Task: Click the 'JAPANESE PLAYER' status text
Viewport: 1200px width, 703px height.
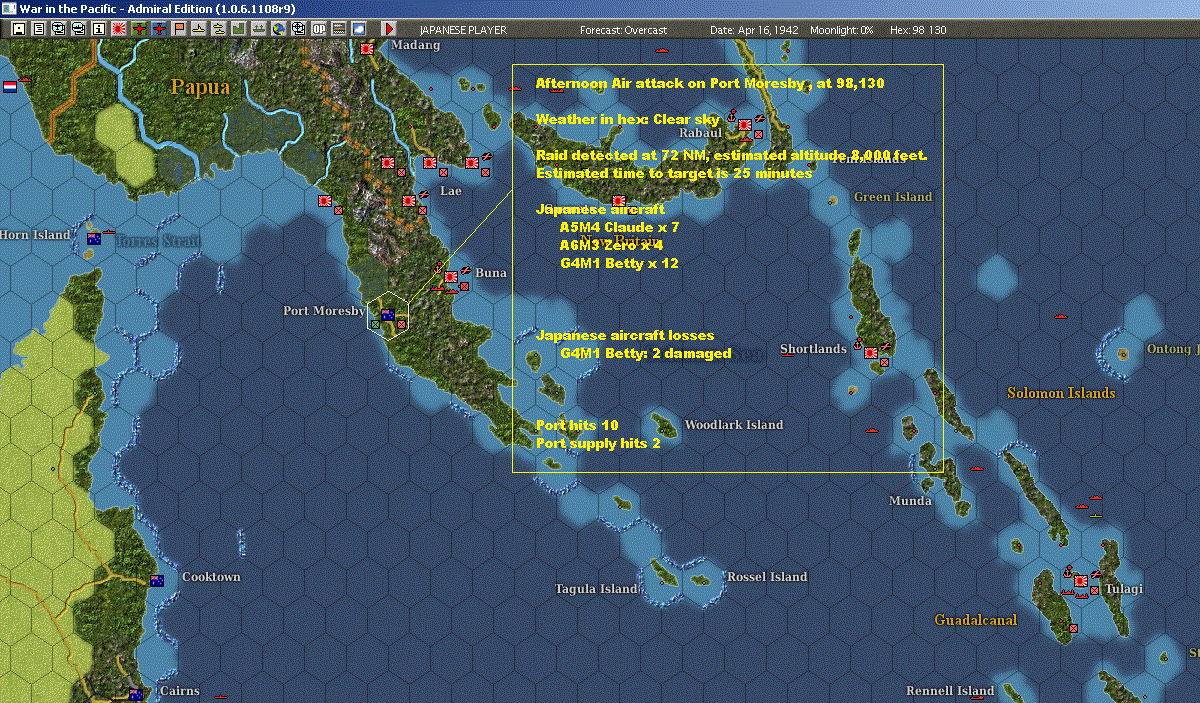Action: tap(463, 30)
